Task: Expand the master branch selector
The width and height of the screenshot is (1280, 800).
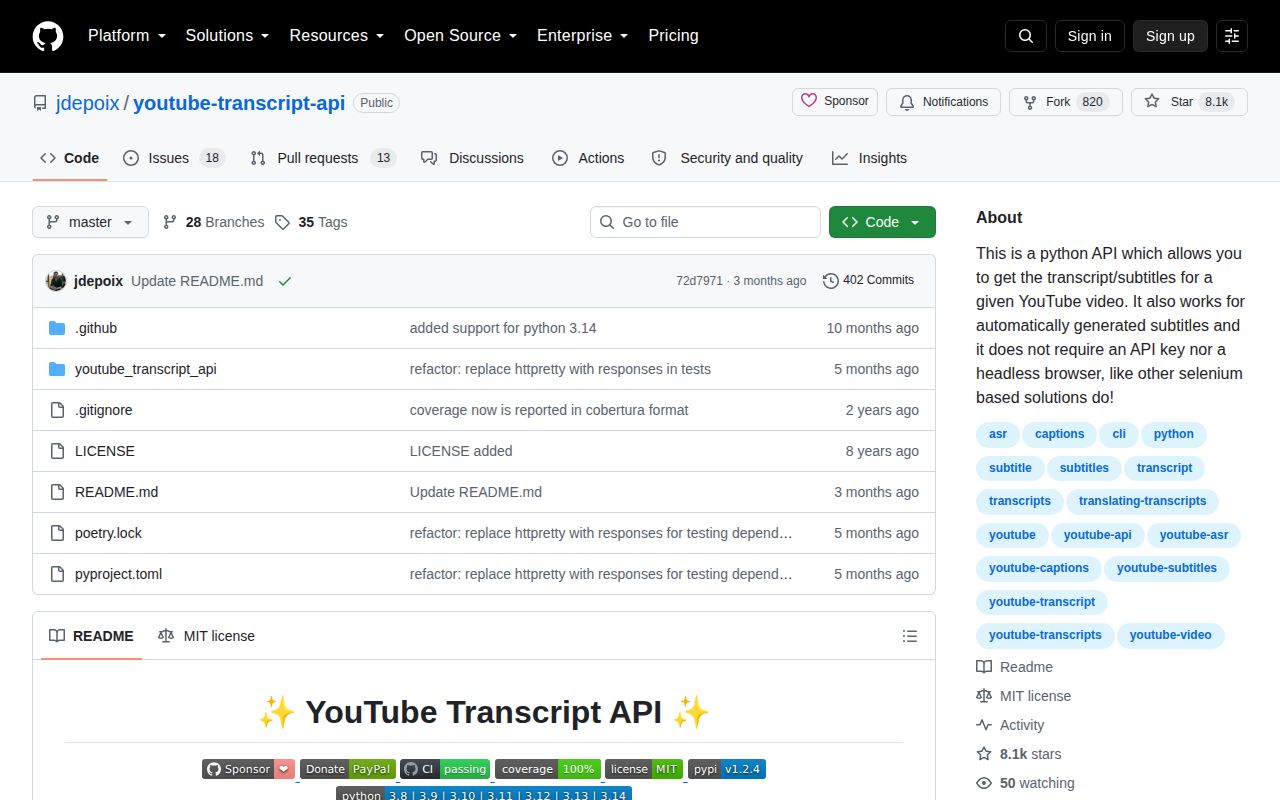Action: point(90,222)
